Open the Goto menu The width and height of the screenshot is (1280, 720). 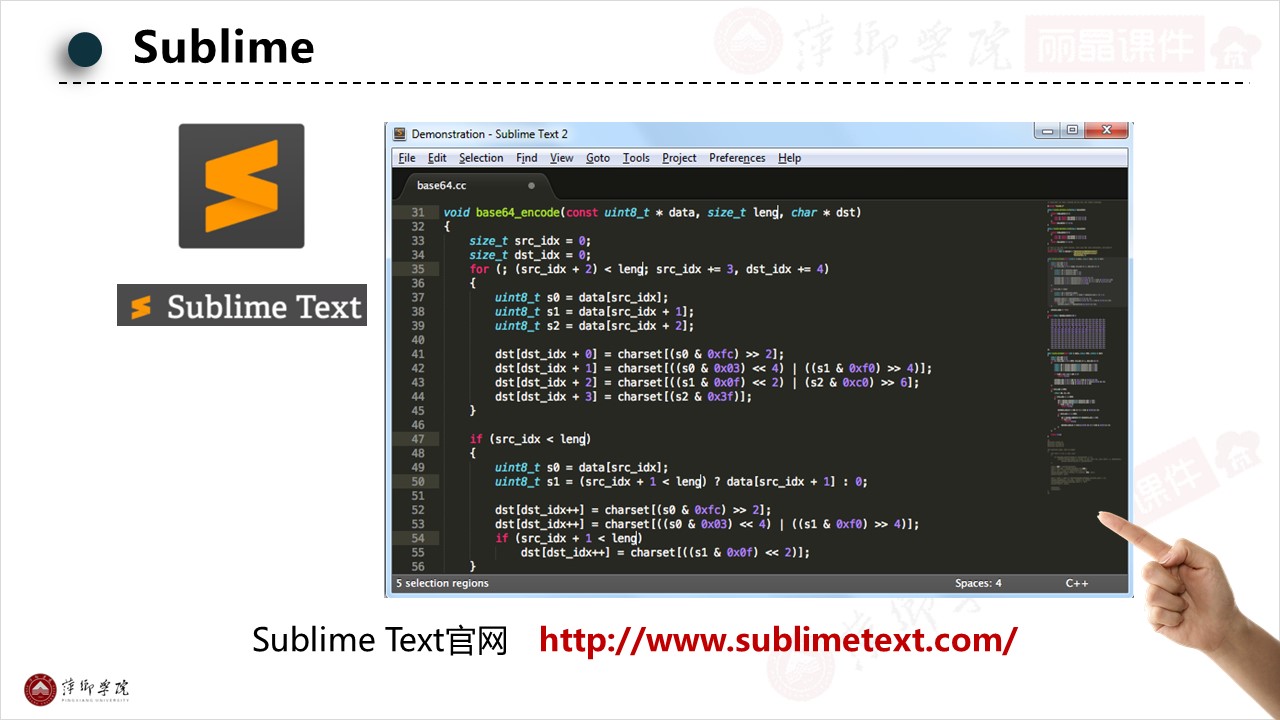598,158
